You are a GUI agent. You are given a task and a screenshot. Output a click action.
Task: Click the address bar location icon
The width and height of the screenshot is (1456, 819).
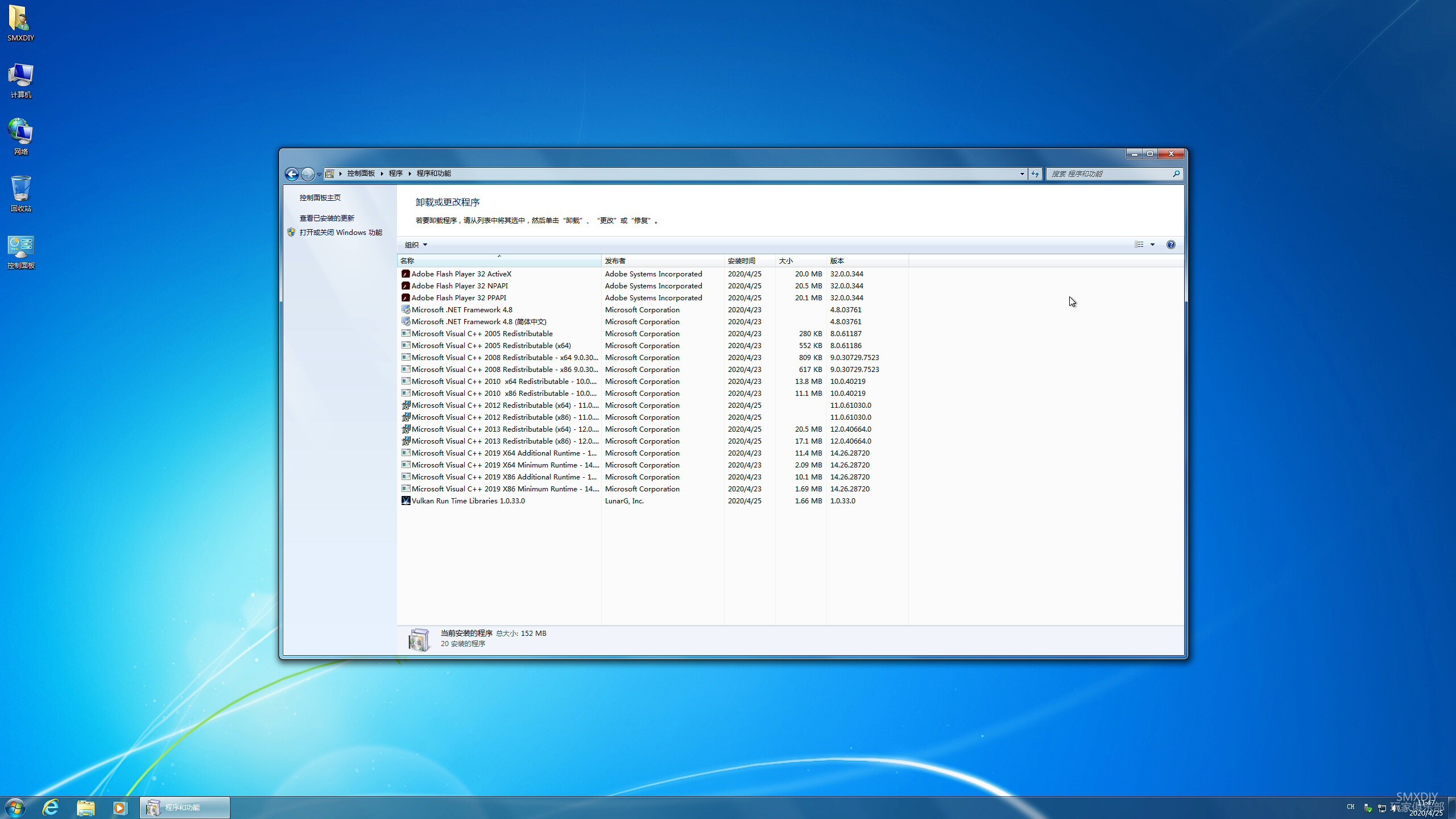pyautogui.click(x=329, y=173)
